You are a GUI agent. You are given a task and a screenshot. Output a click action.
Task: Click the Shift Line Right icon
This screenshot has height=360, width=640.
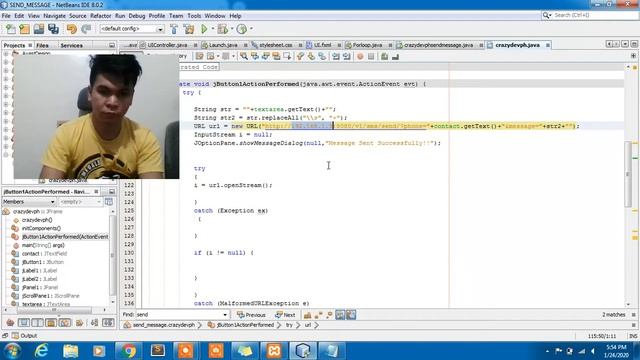tap(347, 56)
